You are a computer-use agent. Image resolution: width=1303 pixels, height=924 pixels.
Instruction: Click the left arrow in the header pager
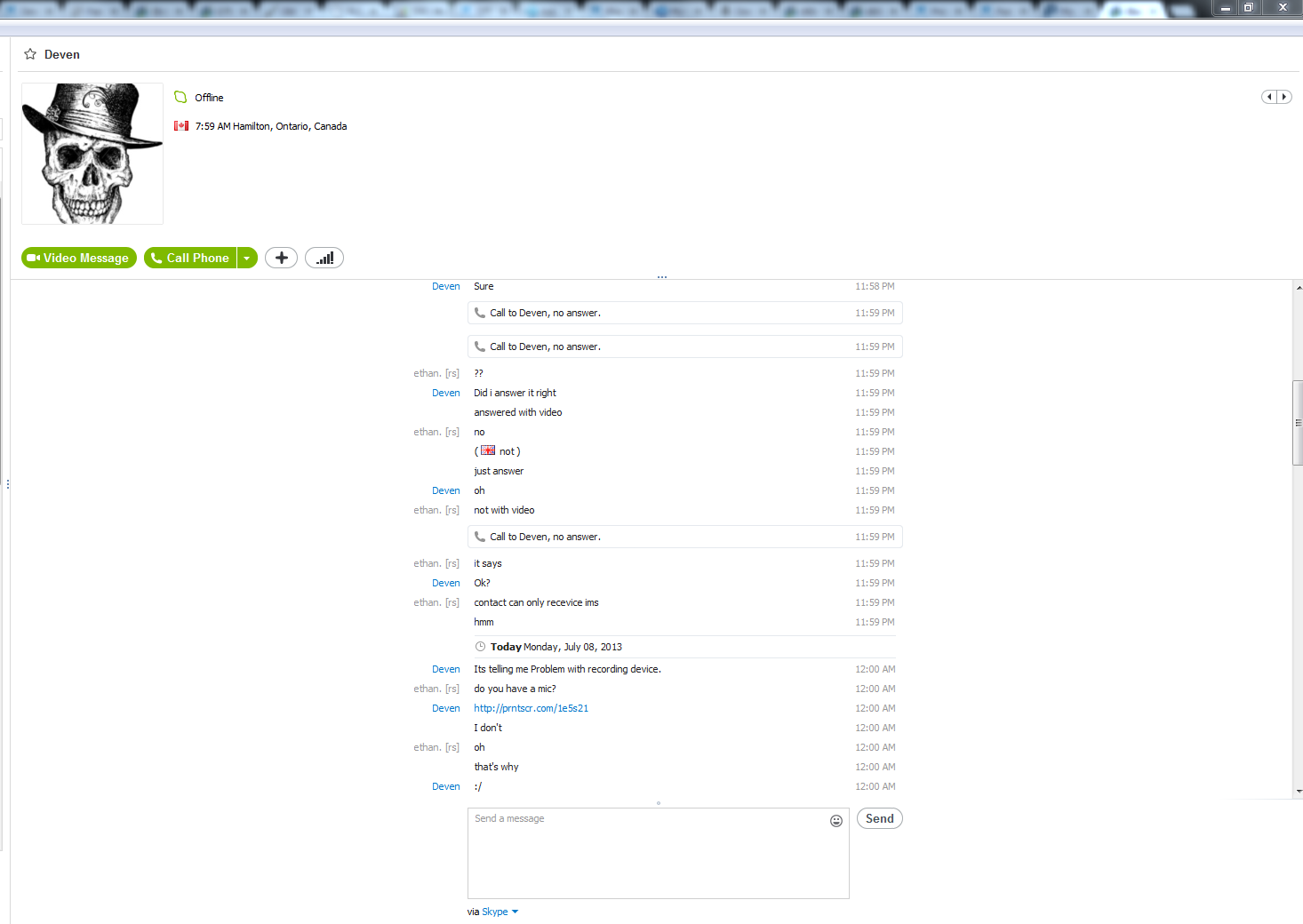1269,97
